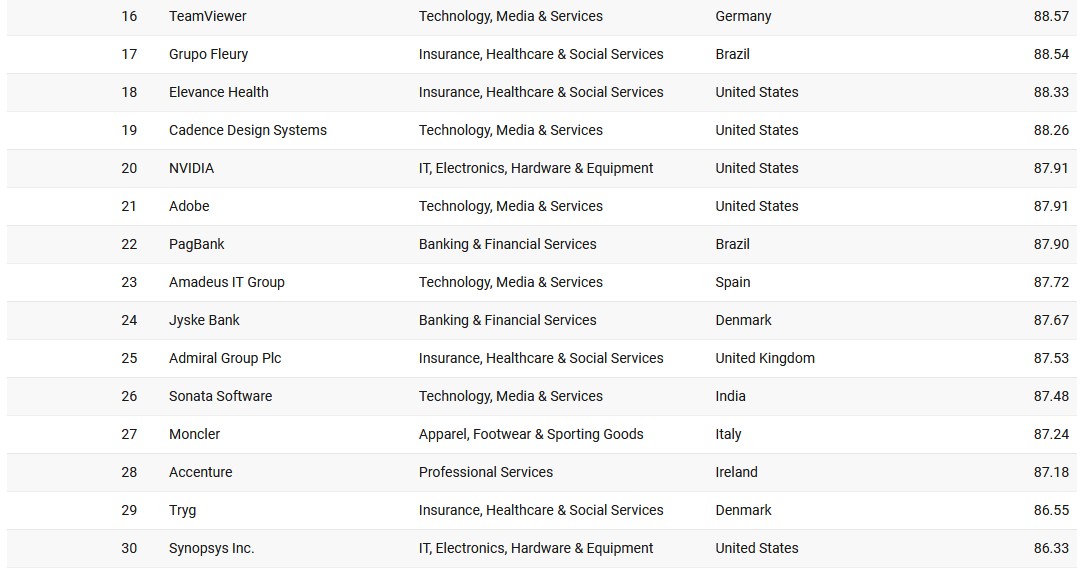This screenshot has height=572, width=1083.
Task: Select Amadeus IT Group name
Action: point(227,282)
